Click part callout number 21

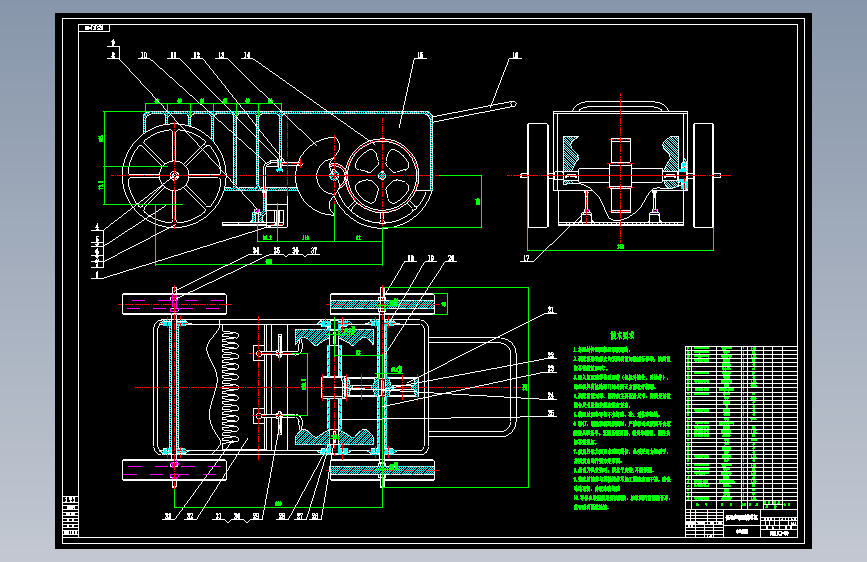(x=551, y=310)
